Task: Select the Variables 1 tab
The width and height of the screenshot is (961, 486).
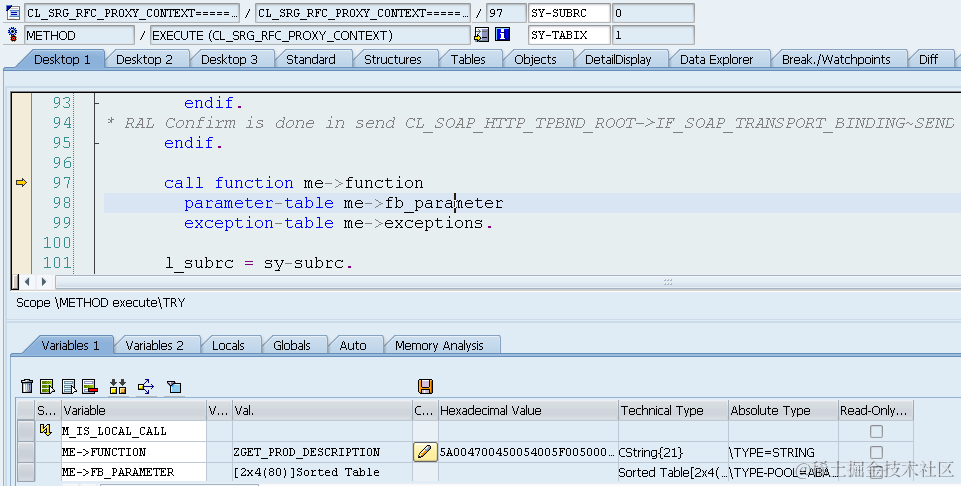Action: [70, 346]
